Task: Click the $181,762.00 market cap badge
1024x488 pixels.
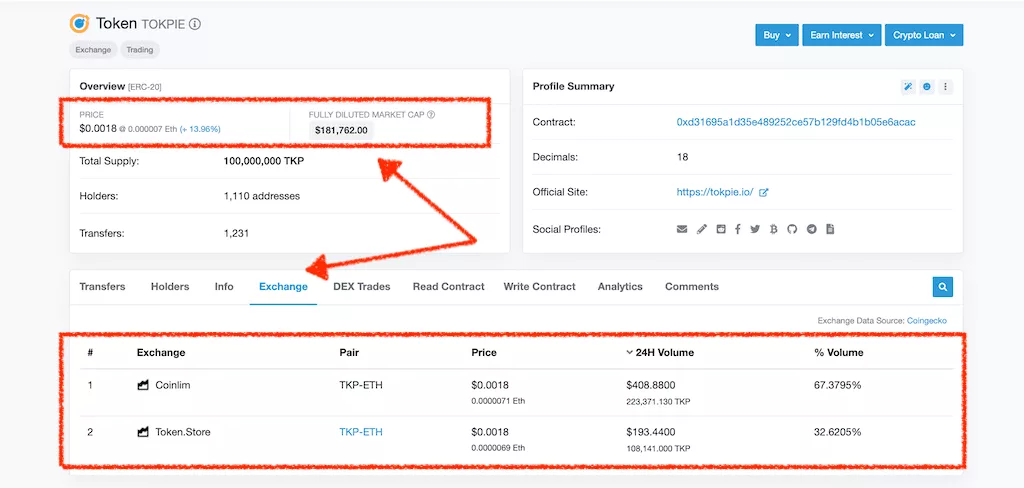Action: tap(341, 130)
